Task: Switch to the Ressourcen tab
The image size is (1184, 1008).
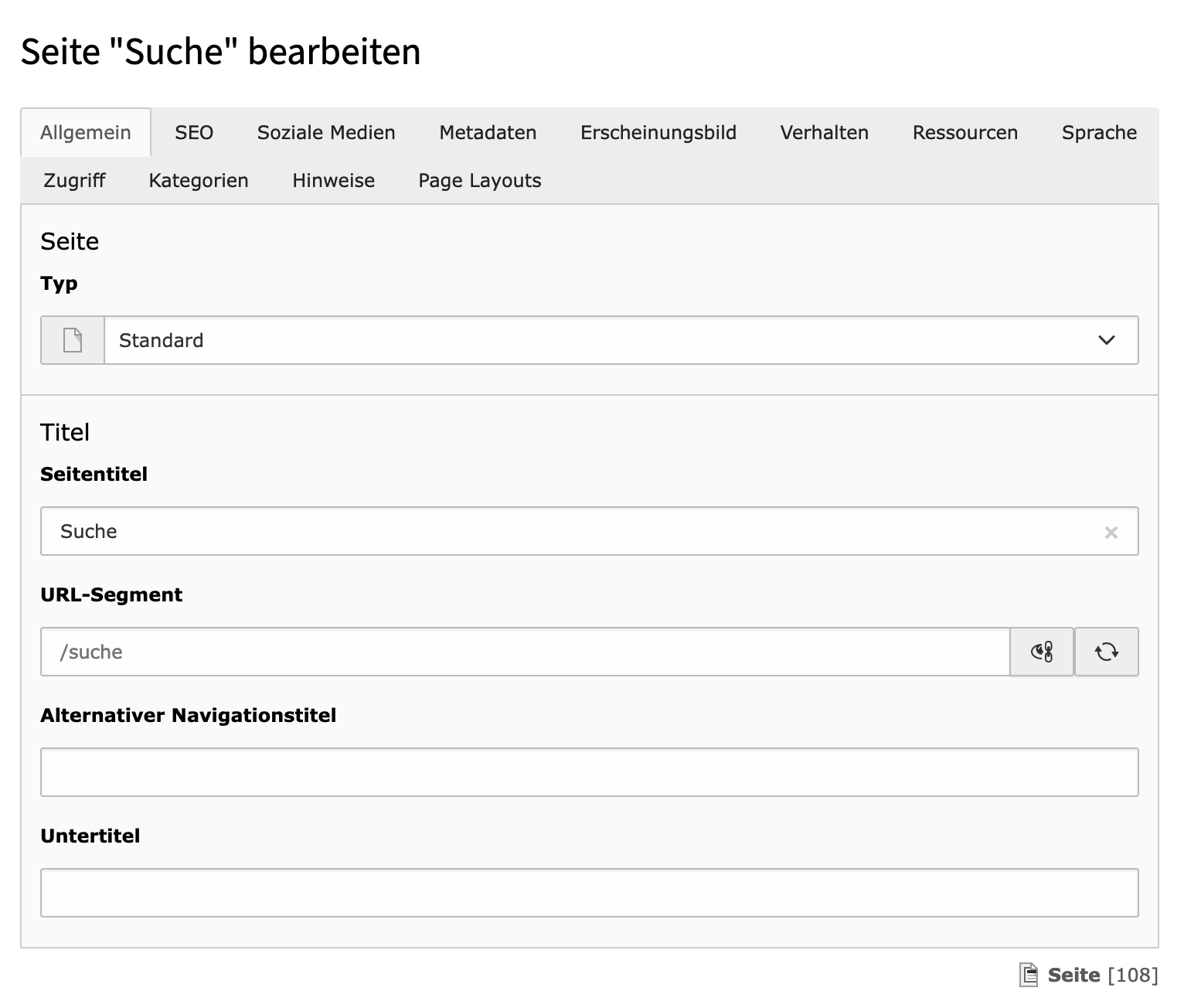Action: tap(965, 133)
